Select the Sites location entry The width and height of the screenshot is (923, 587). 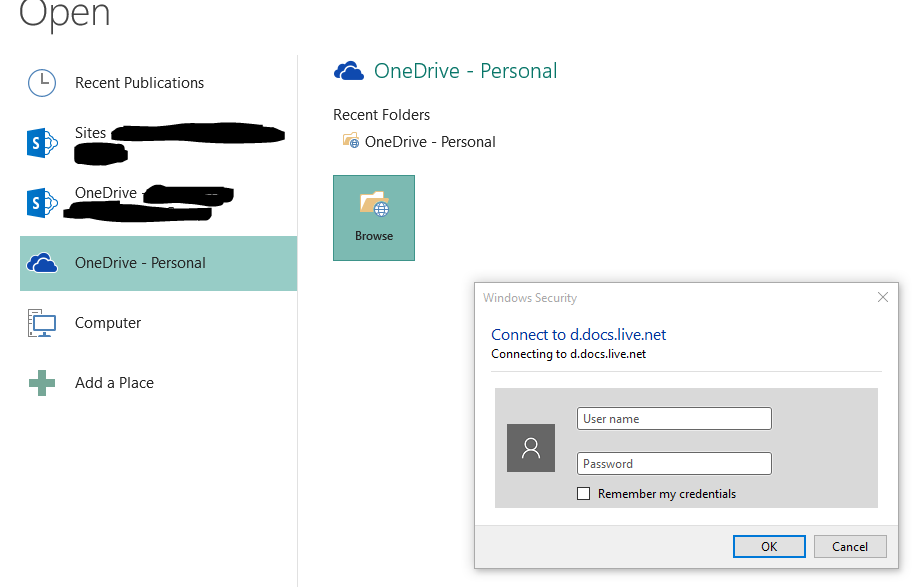158,143
